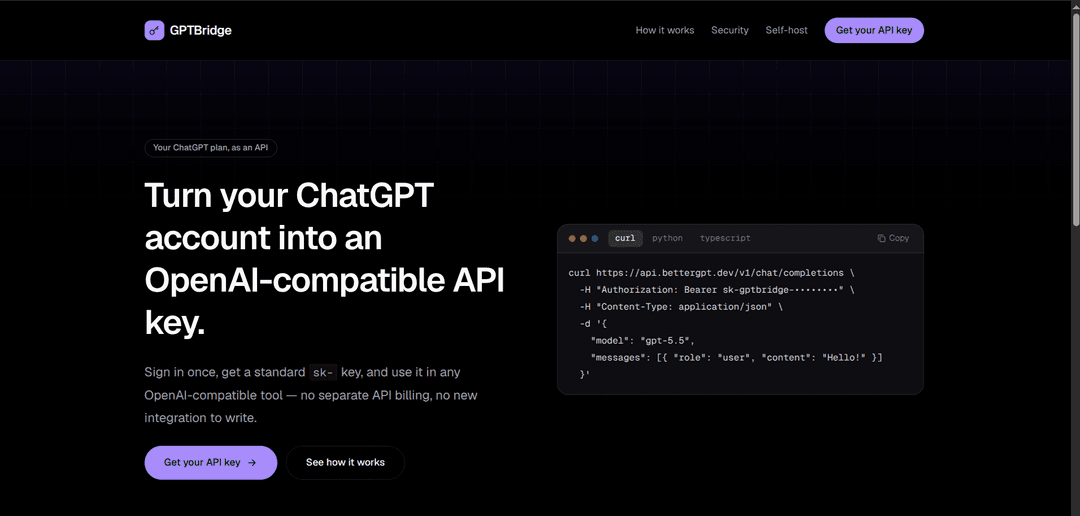Click hero Get your API key arrow button
The height and width of the screenshot is (516, 1080).
[211, 462]
